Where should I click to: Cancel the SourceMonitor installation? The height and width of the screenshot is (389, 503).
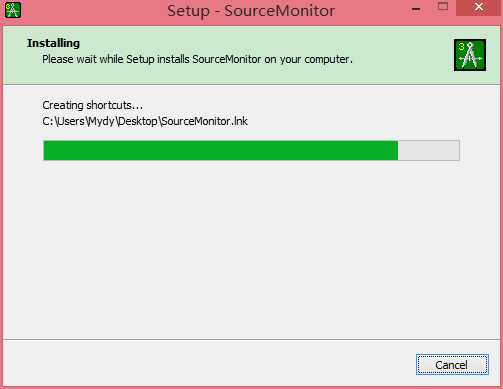tap(452, 365)
